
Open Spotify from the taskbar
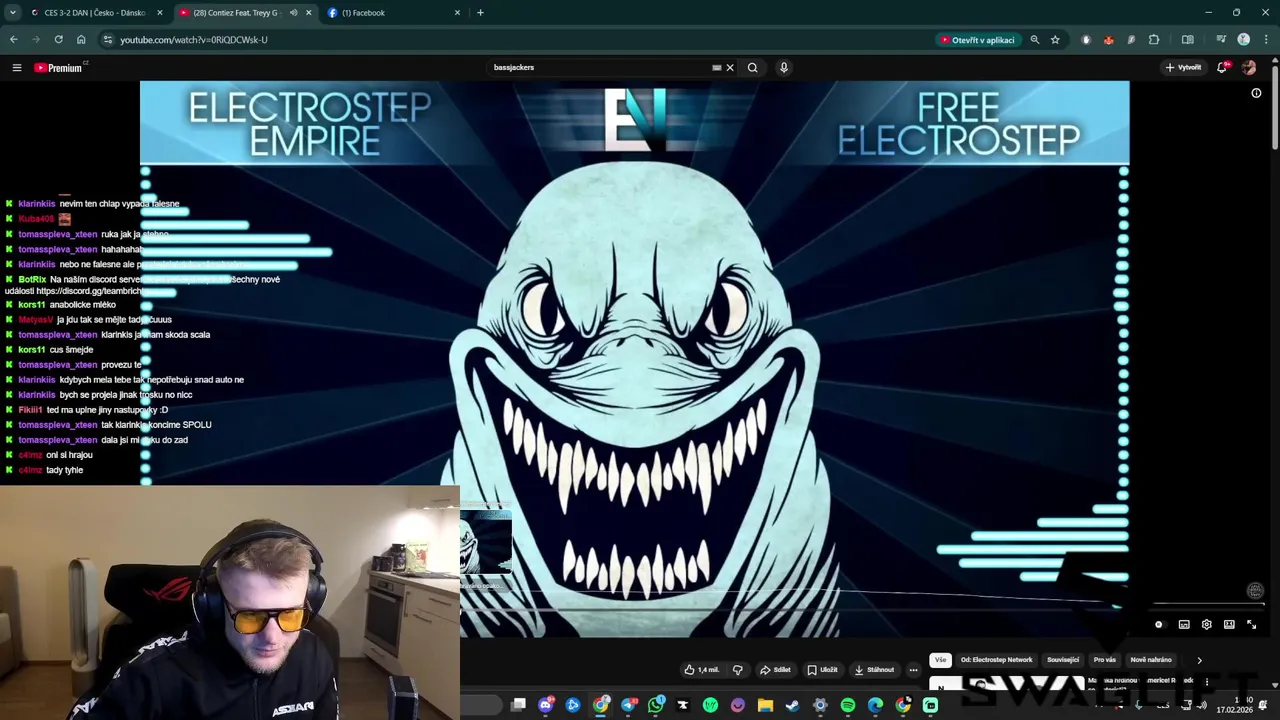[x=848, y=705]
